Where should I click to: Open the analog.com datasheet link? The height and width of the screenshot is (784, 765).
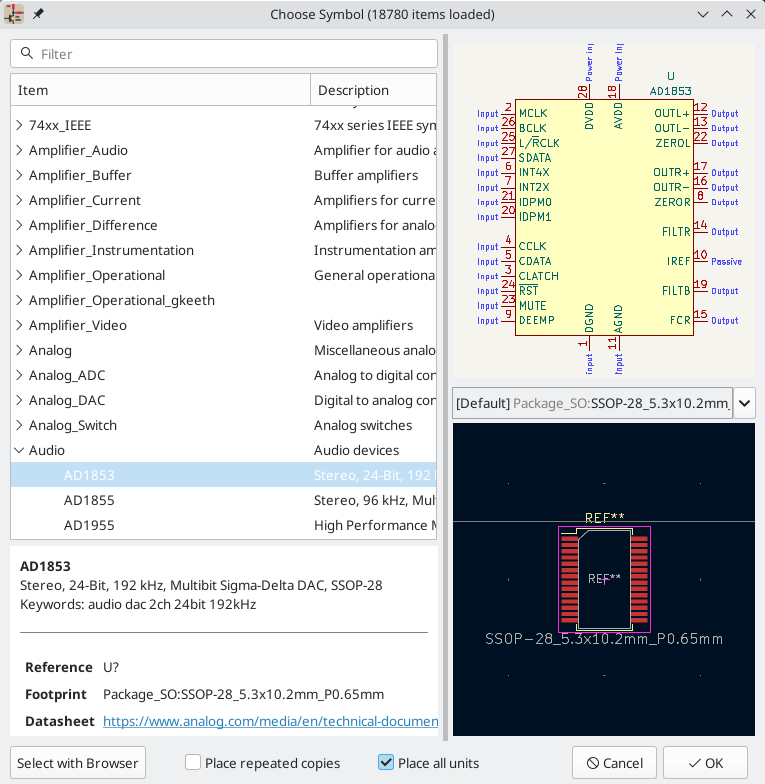(x=270, y=721)
